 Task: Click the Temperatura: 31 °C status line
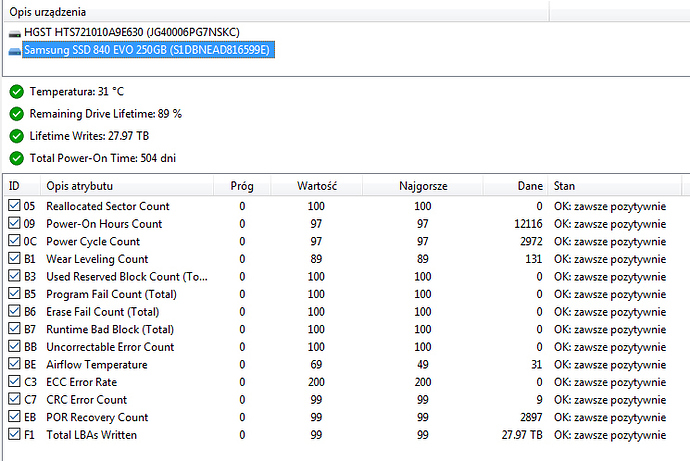point(77,91)
